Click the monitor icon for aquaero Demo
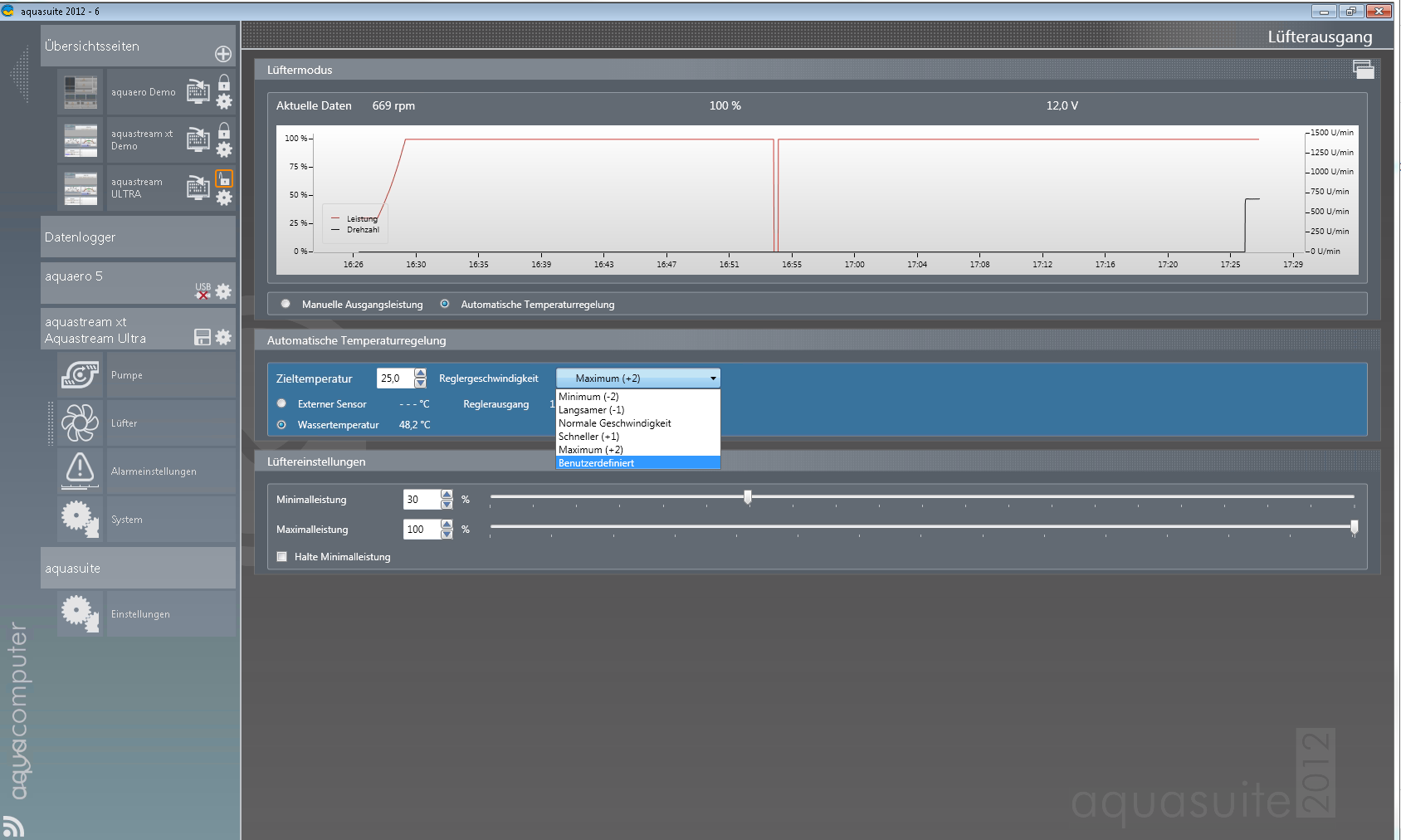Screen dimensions: 1401x840 [x=198, y=91]
